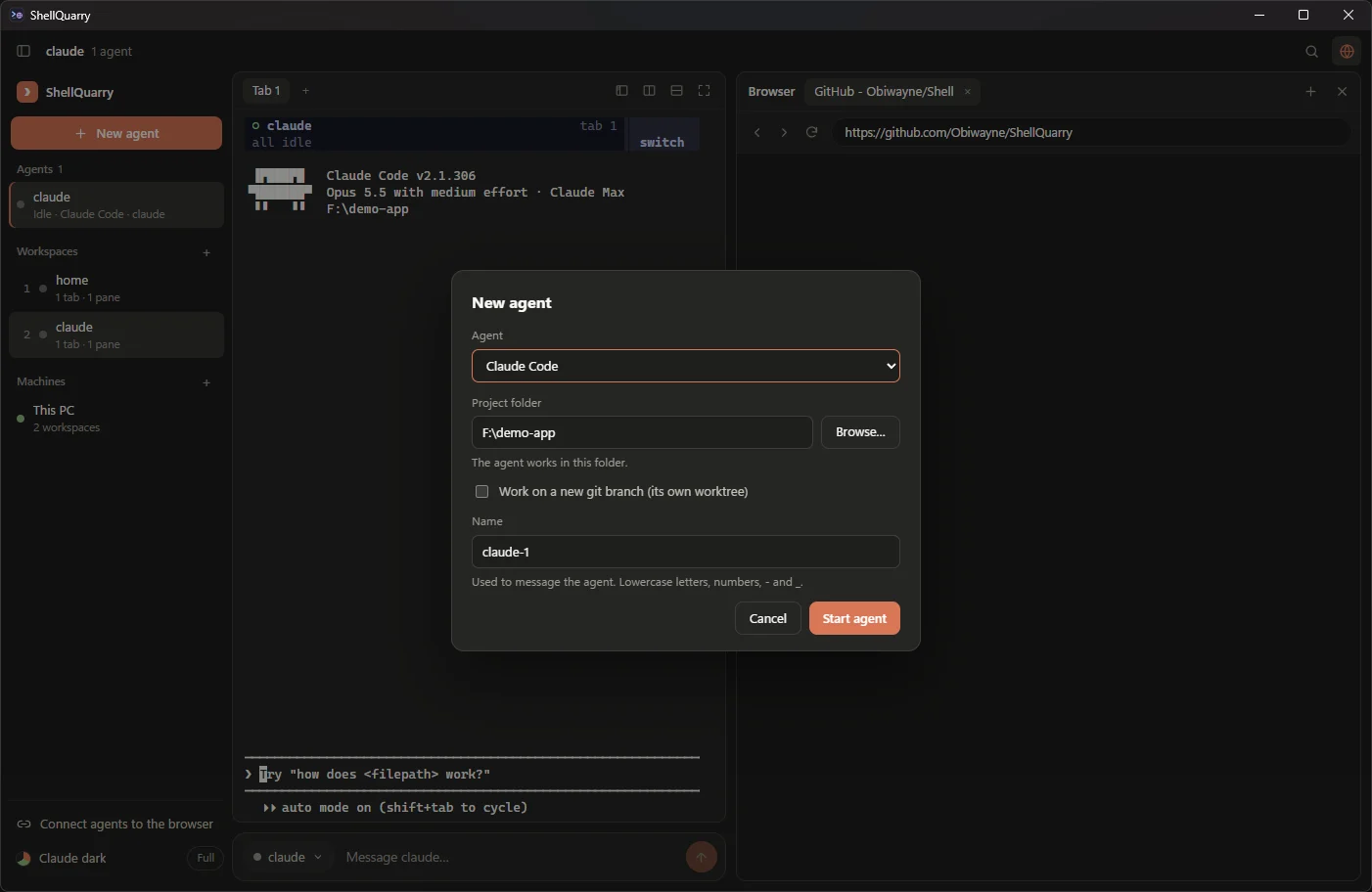Toggle the Full mode pill
This screenshot has width=1372, height=892.
[205, 858]
